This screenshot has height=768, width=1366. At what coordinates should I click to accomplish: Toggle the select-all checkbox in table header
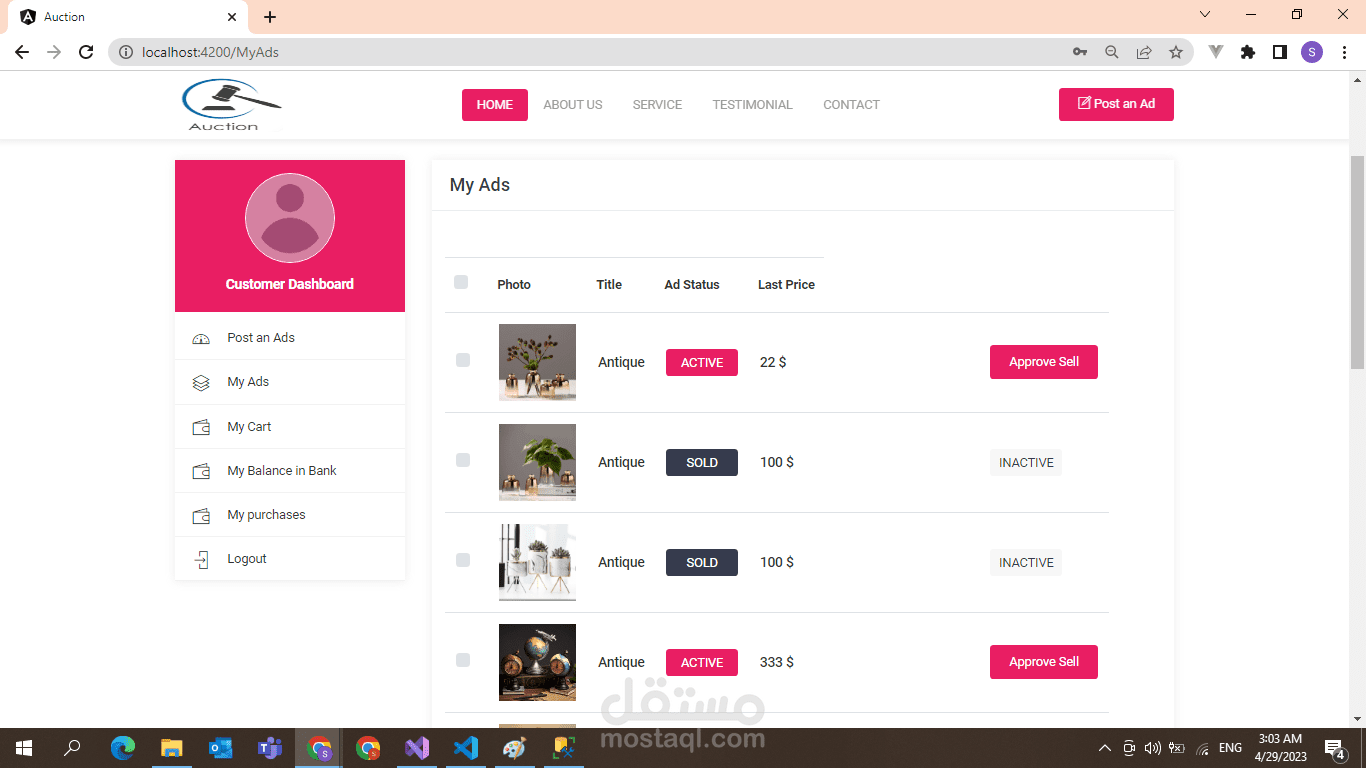(461, 282)
